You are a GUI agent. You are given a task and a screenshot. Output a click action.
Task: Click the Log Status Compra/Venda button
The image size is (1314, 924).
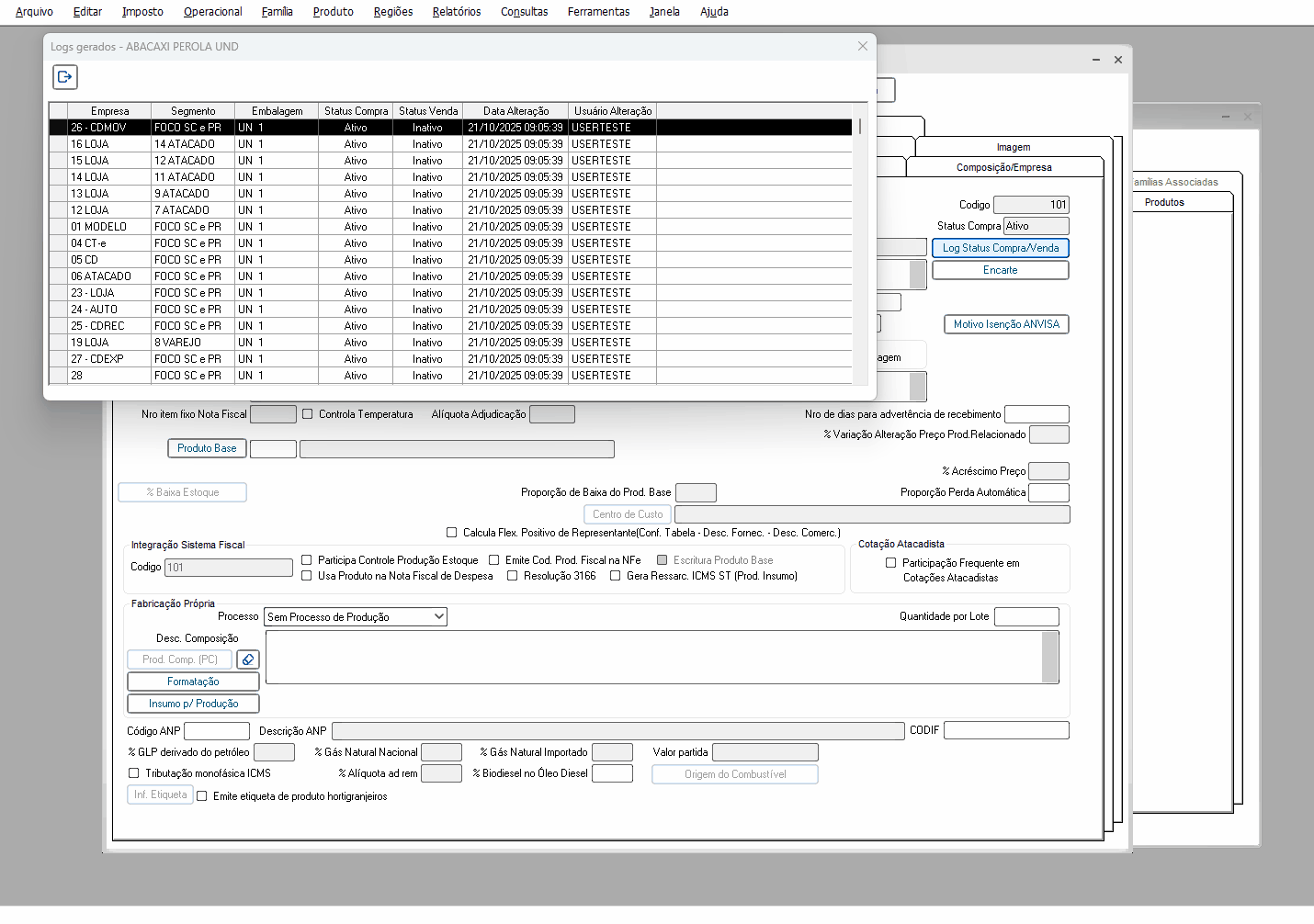click(x=1001, y=248)
